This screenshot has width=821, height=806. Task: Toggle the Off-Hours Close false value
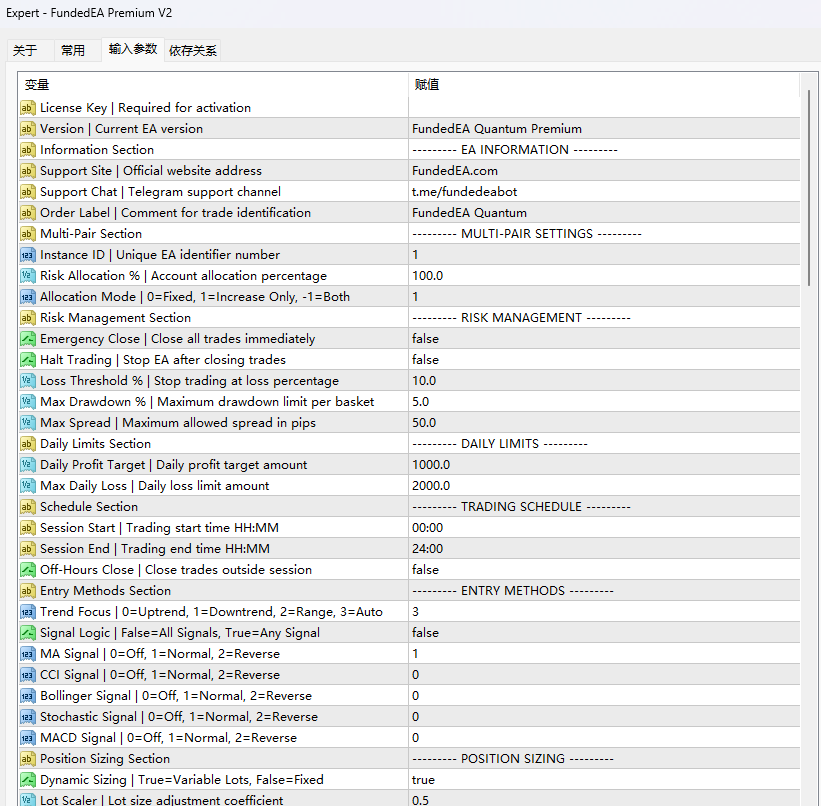(604, 570)
